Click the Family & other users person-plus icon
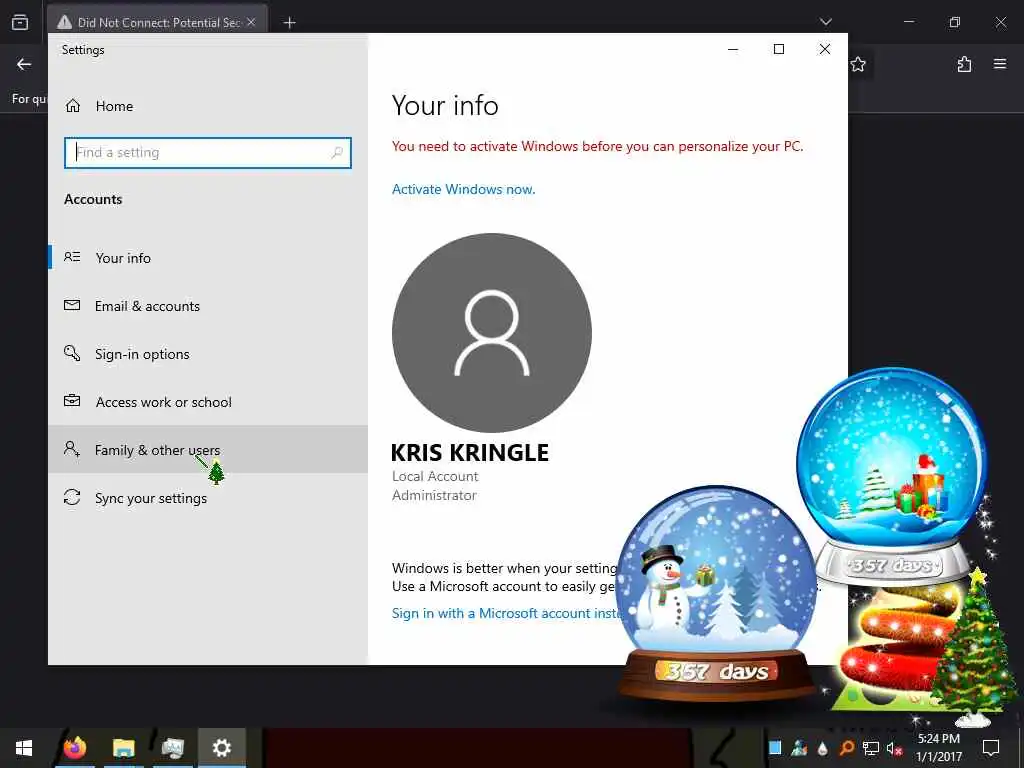This screenshot has height=768, width=1024. point(72,449)
